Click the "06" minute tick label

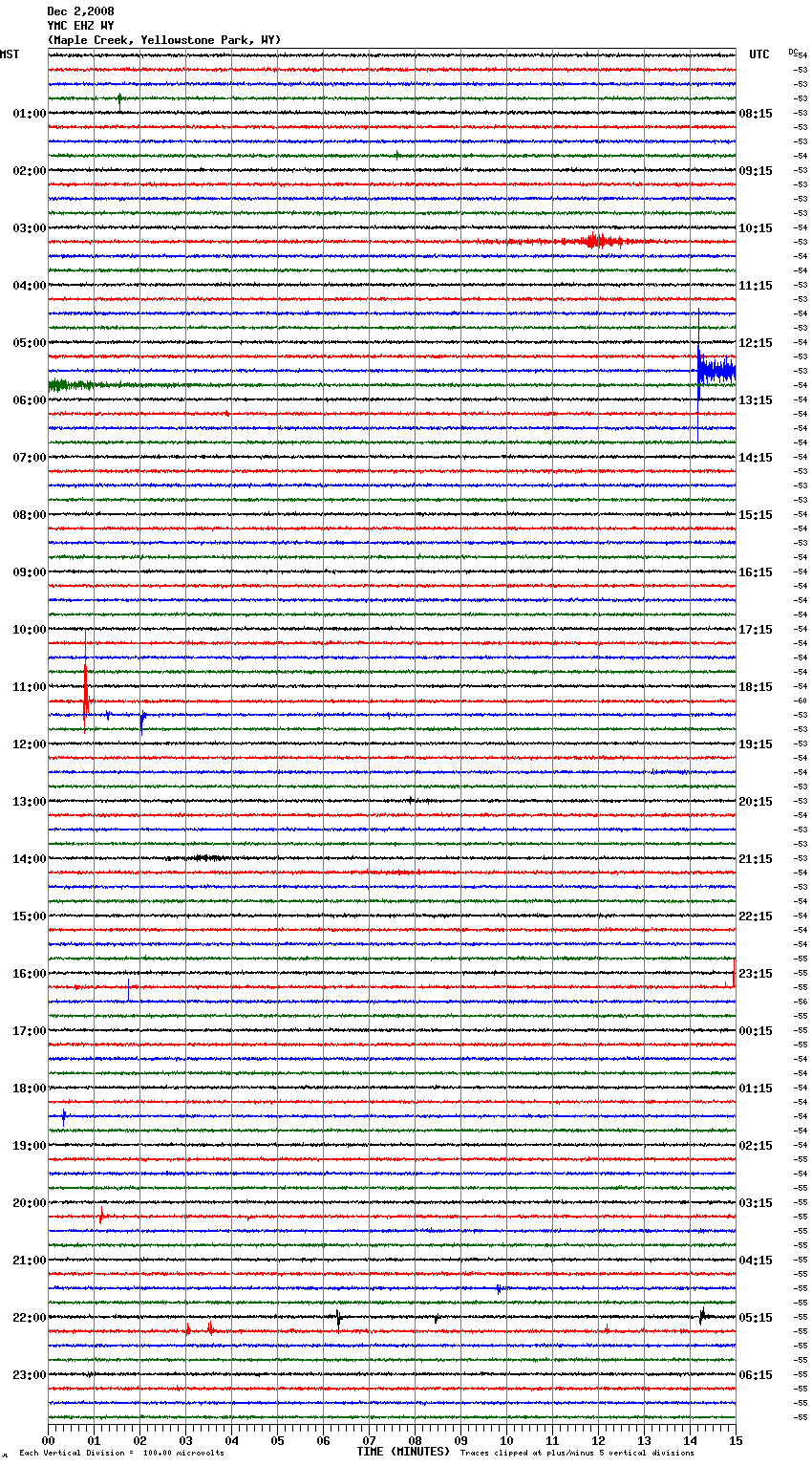(323, 1440)
